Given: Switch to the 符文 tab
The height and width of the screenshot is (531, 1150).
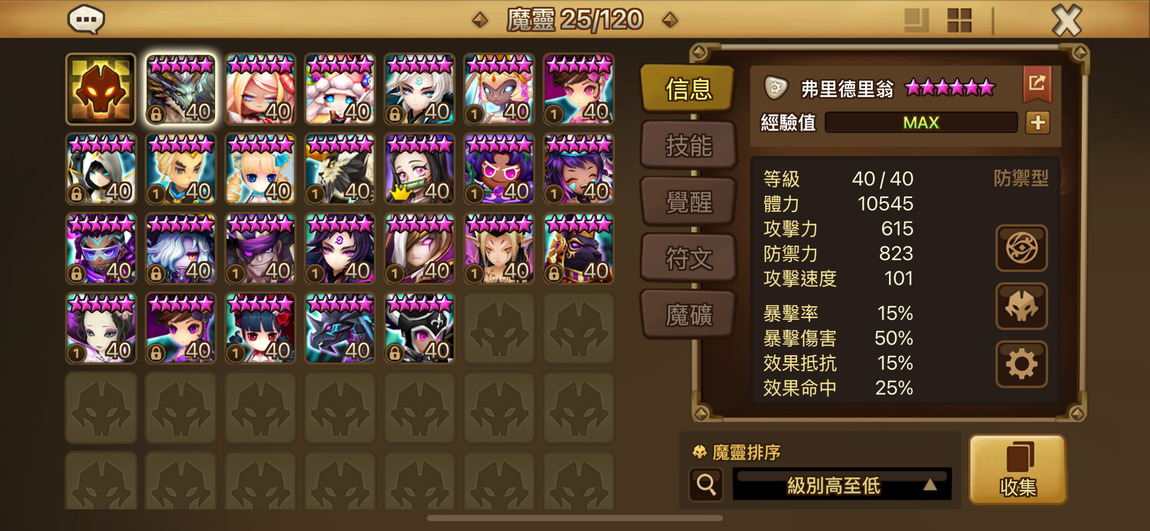Looking at the screenshot, I should (688, 257).
